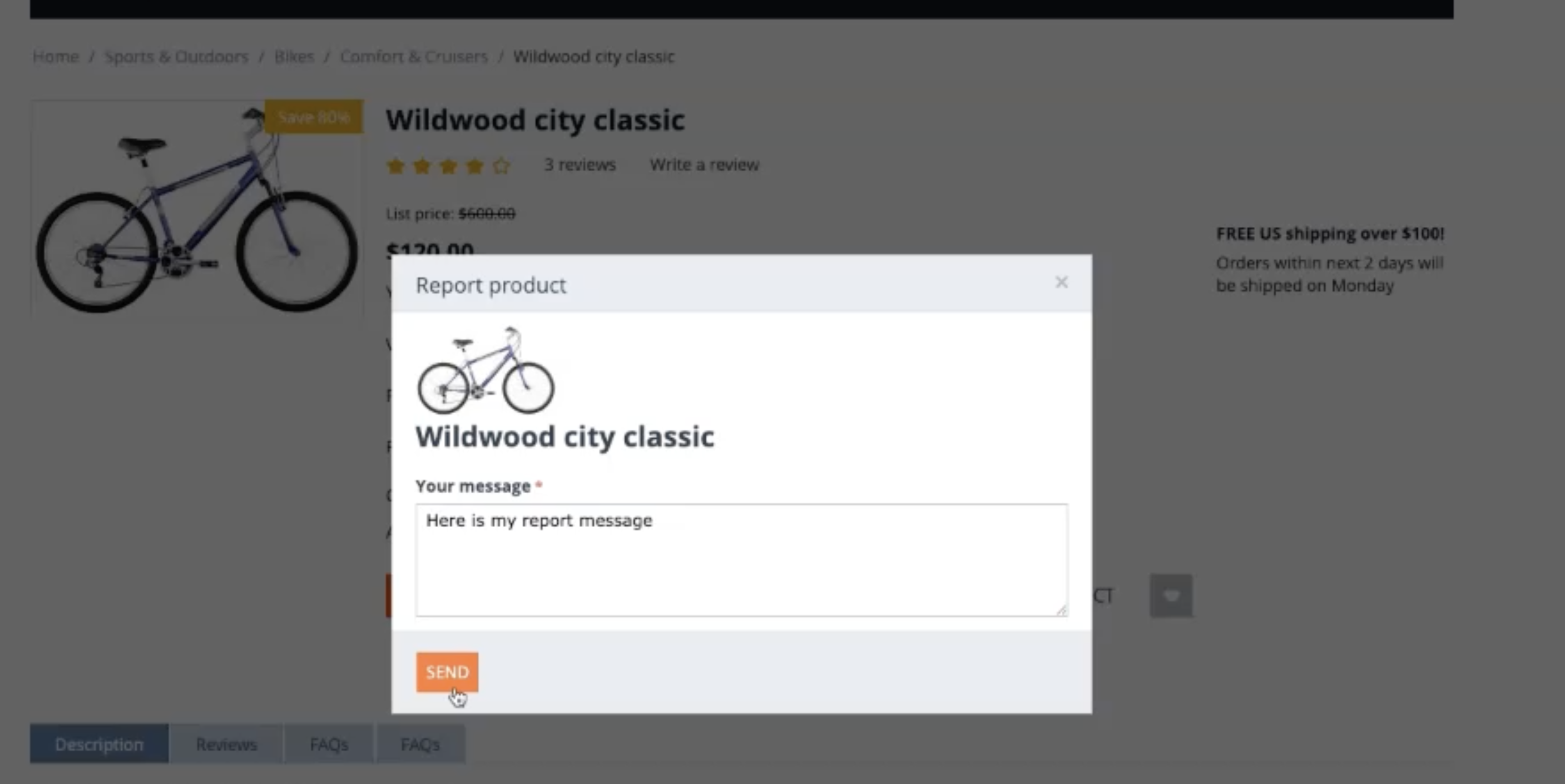
Task: Click the main product bicycle image
Action: tap(197, 209)
